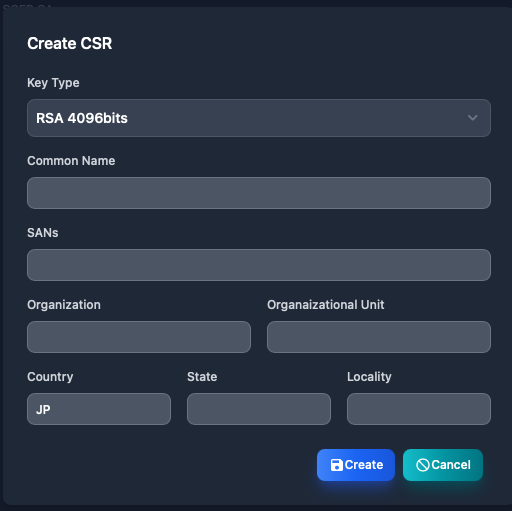Focus the Common Name input field
Viewport: 512px width, 511px height.
[x=259, y=193]
